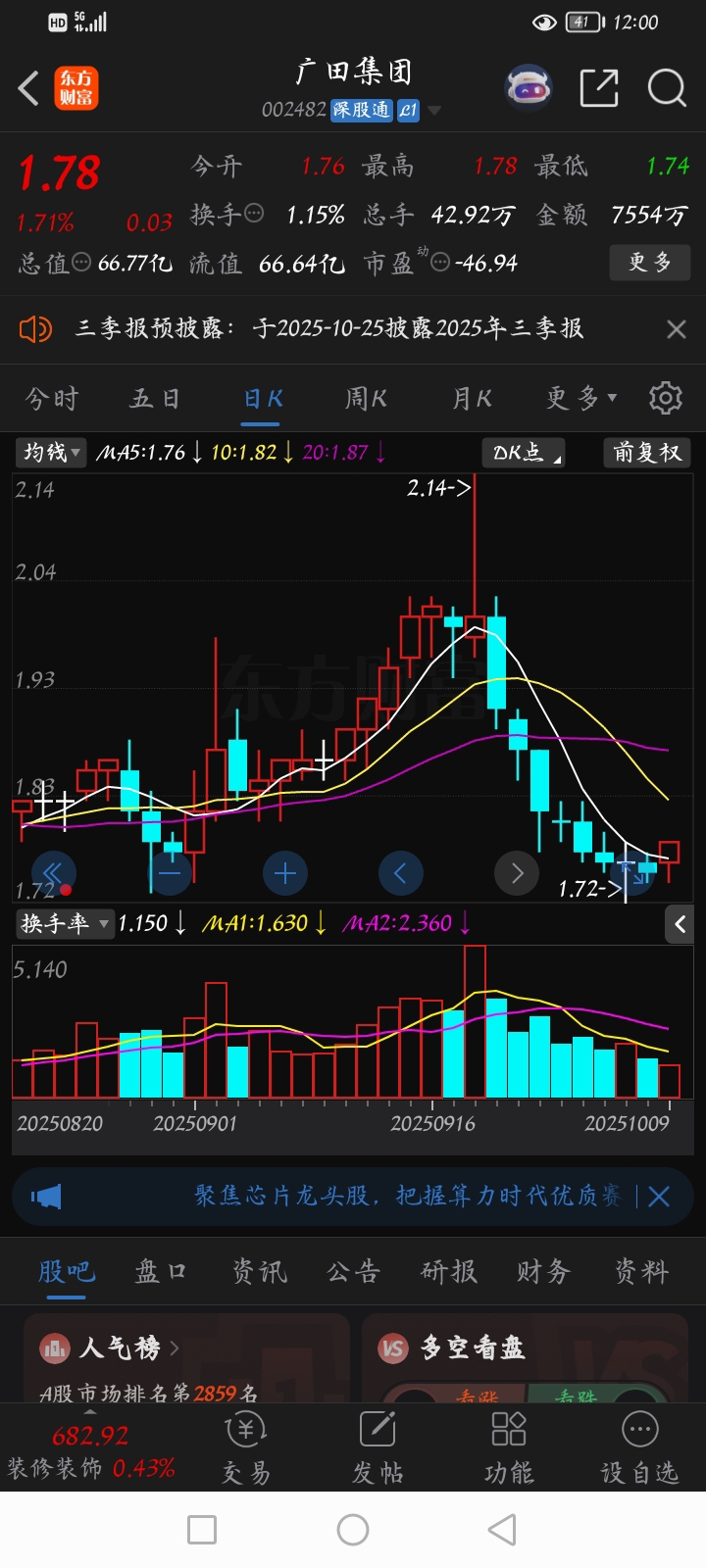Tap the back arrow at top left

click(28, 88)
